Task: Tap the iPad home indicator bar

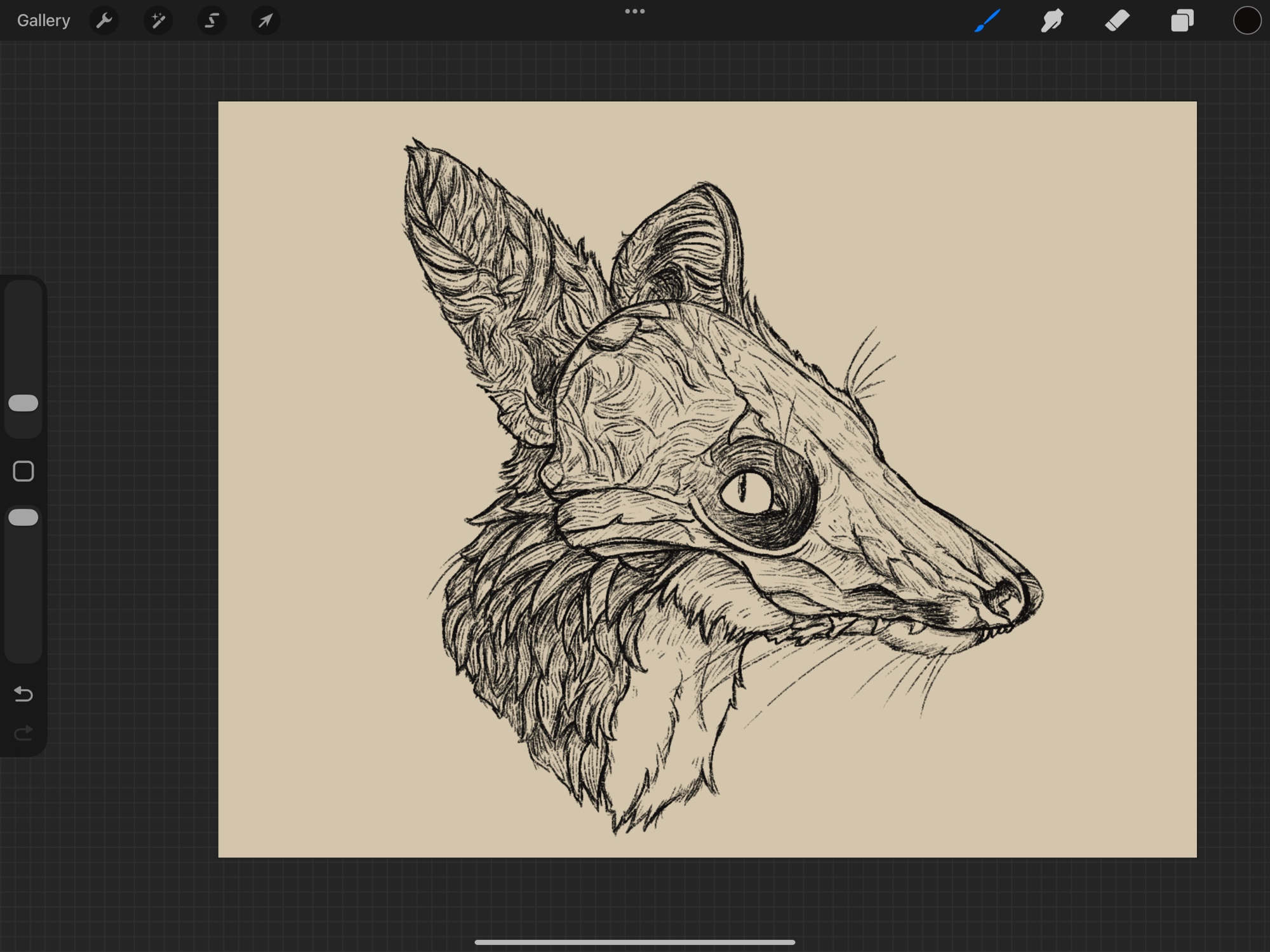Action: point(634,942)
